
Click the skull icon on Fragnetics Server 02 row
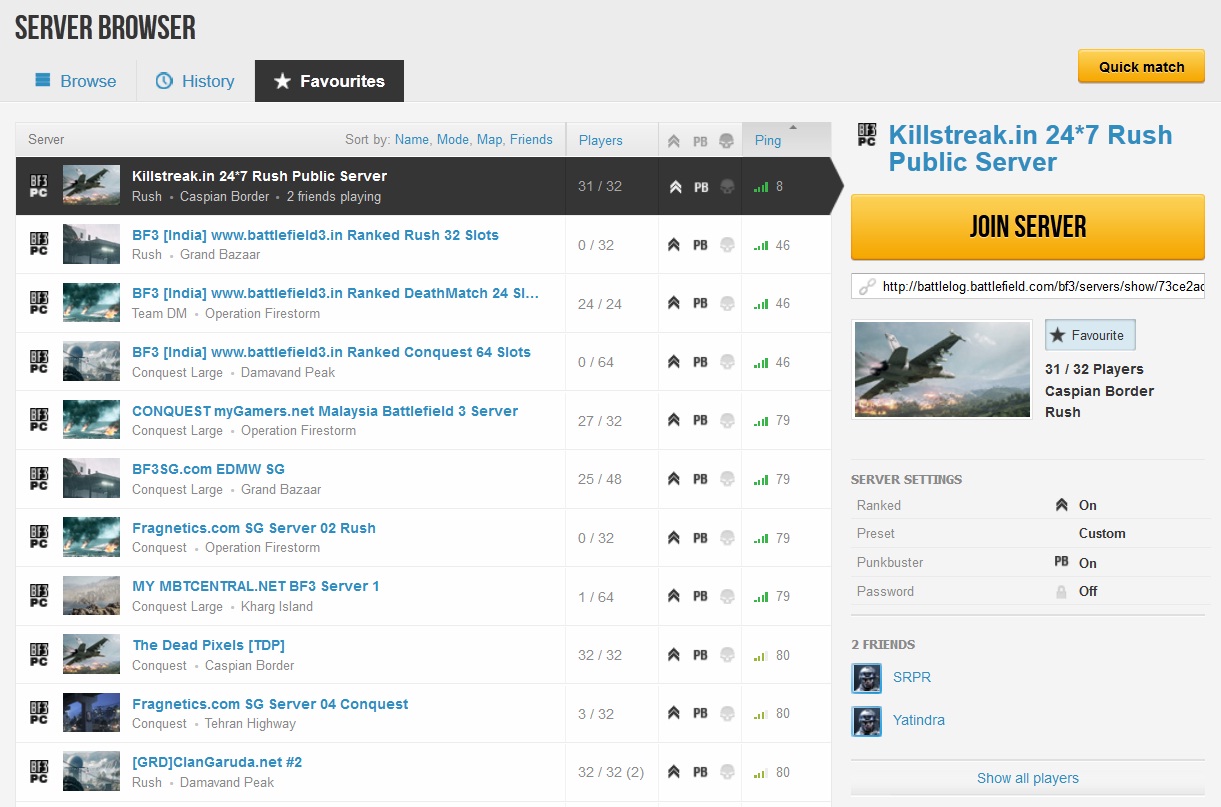(727, 538)
